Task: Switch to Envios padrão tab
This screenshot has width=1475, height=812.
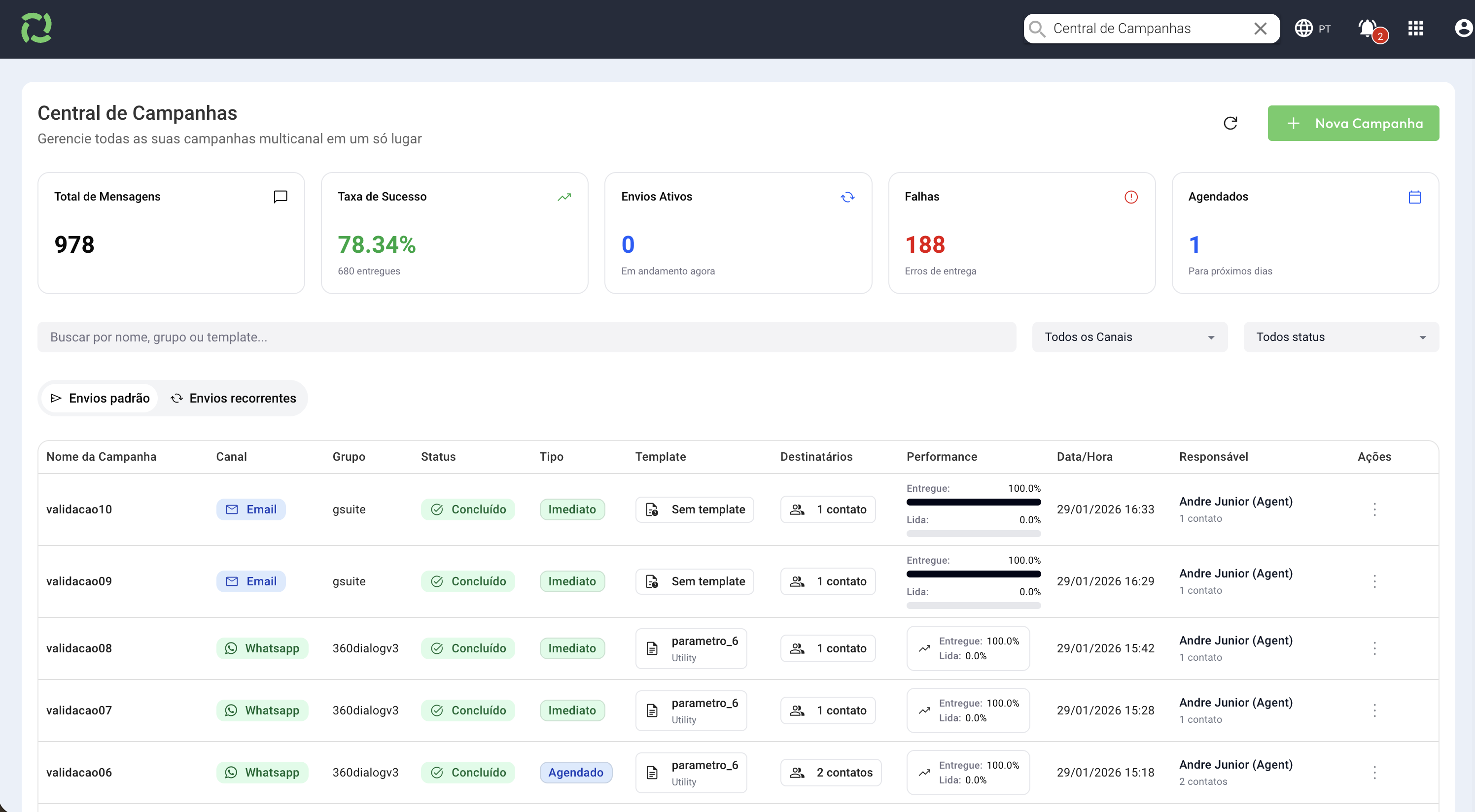Action: tap(100, 398)
